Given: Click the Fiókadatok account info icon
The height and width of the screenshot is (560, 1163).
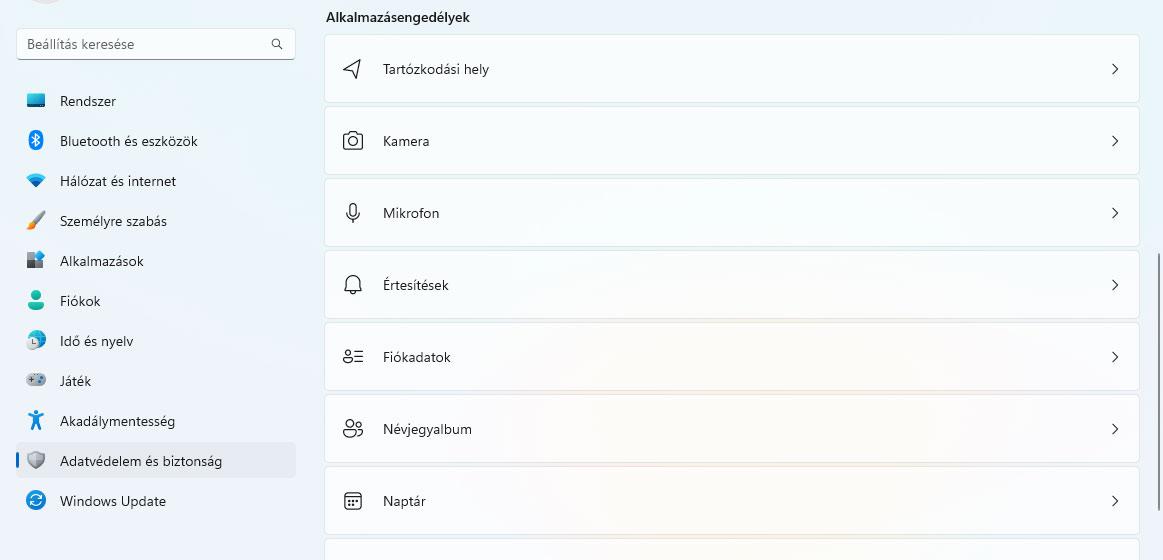Looking at the screenshot, I should tap(352, 357).
